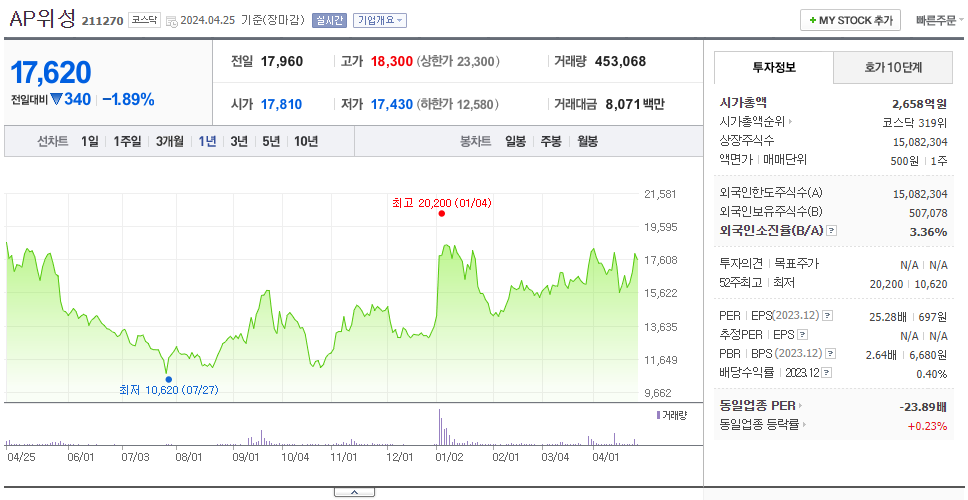Click the blue 최저 10,620 chart marker

click(169, 379)
